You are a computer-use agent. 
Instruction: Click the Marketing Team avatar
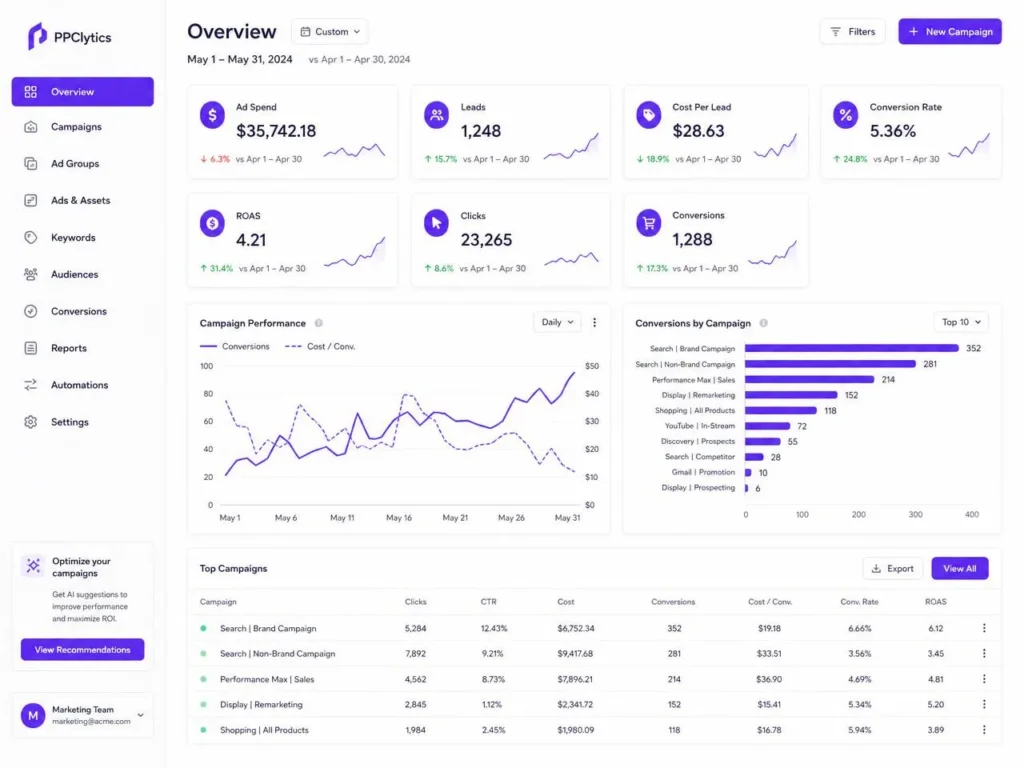coord(33,715)
